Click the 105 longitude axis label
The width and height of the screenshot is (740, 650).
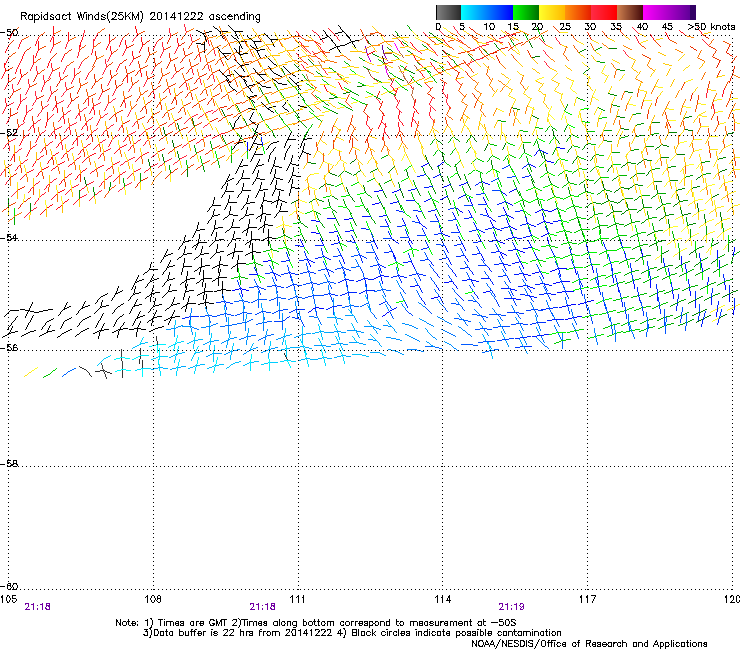(x=9, y=599)
